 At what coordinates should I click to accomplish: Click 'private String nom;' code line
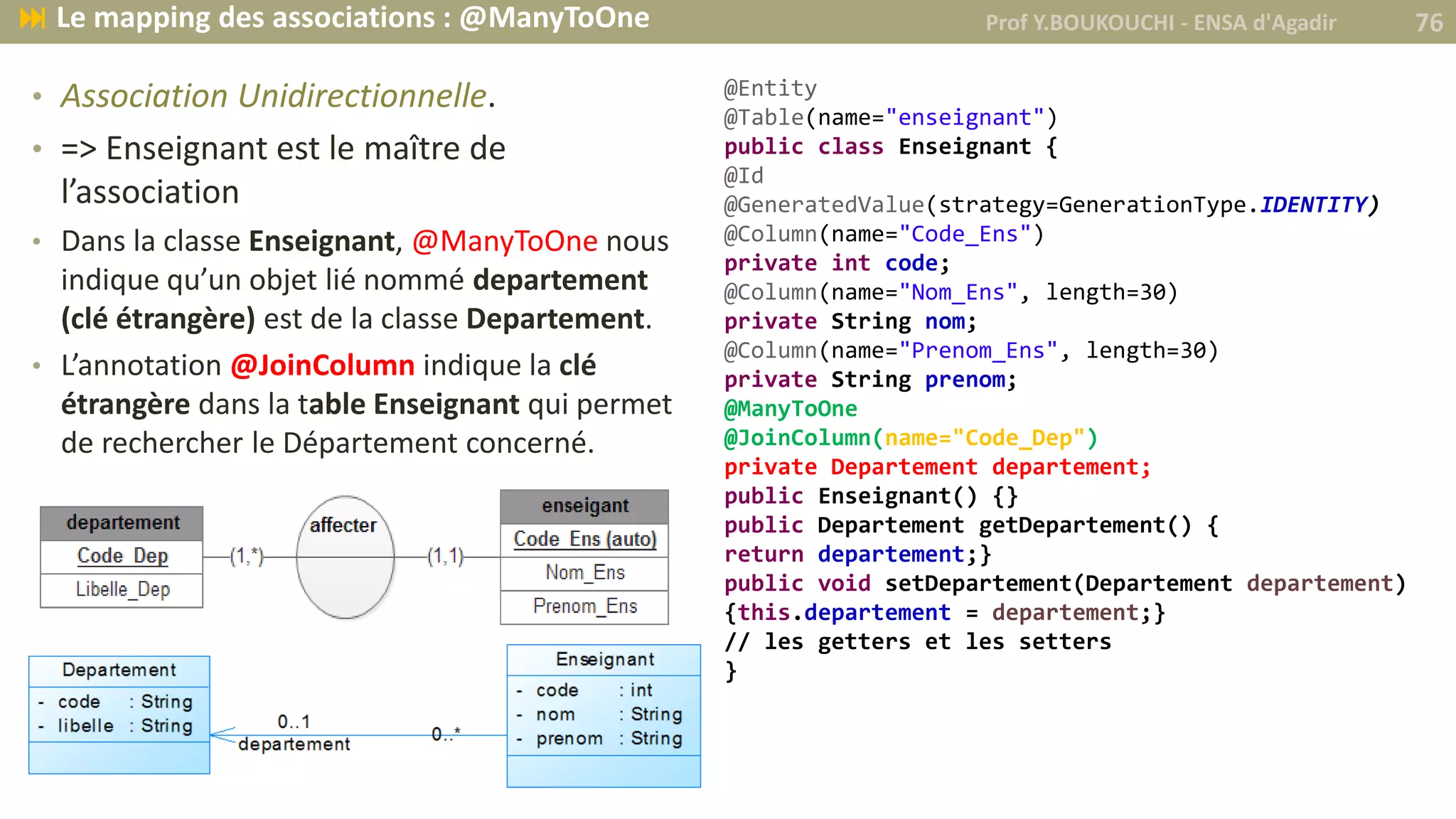pyautogui.click(x=850, y=322)
